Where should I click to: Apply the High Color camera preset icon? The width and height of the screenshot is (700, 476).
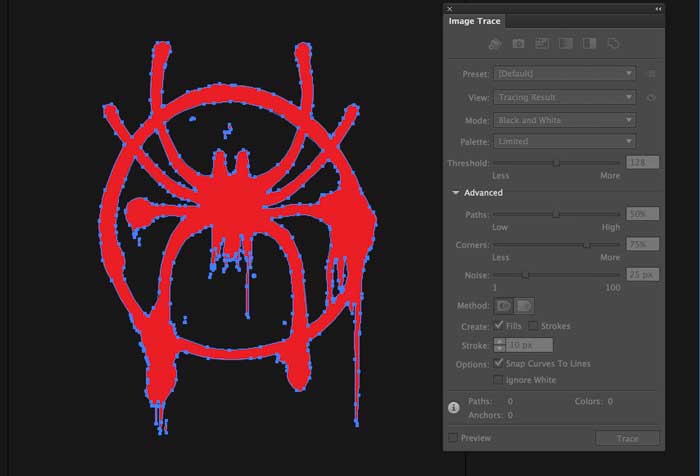click(x=518, y=43)
